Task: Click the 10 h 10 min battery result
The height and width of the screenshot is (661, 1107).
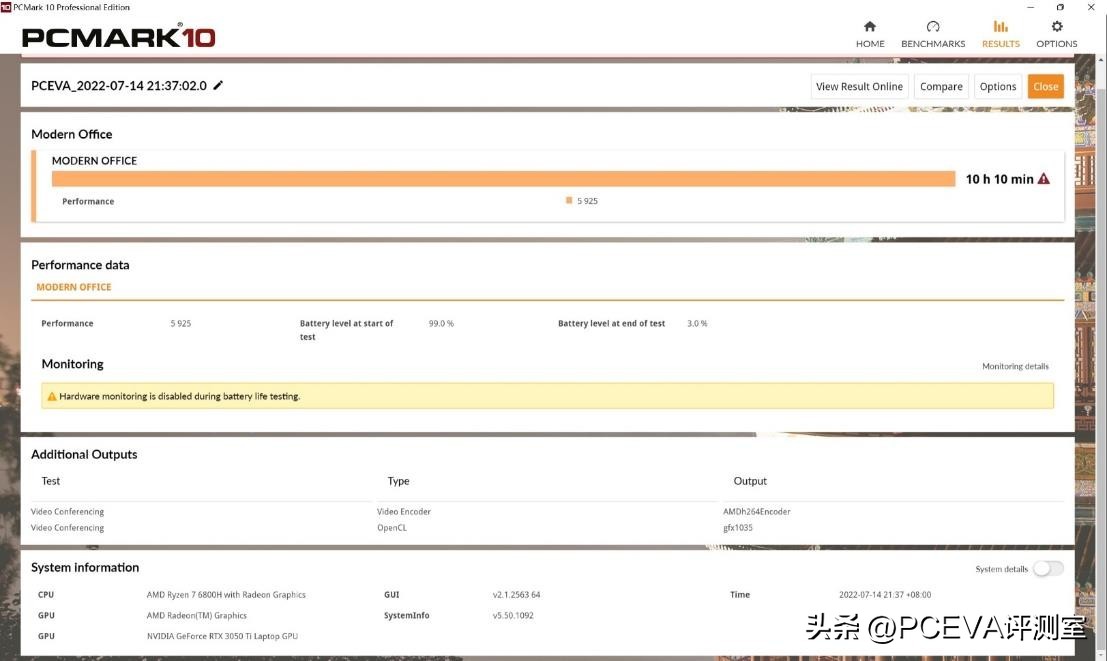Action: pos(999,179)
